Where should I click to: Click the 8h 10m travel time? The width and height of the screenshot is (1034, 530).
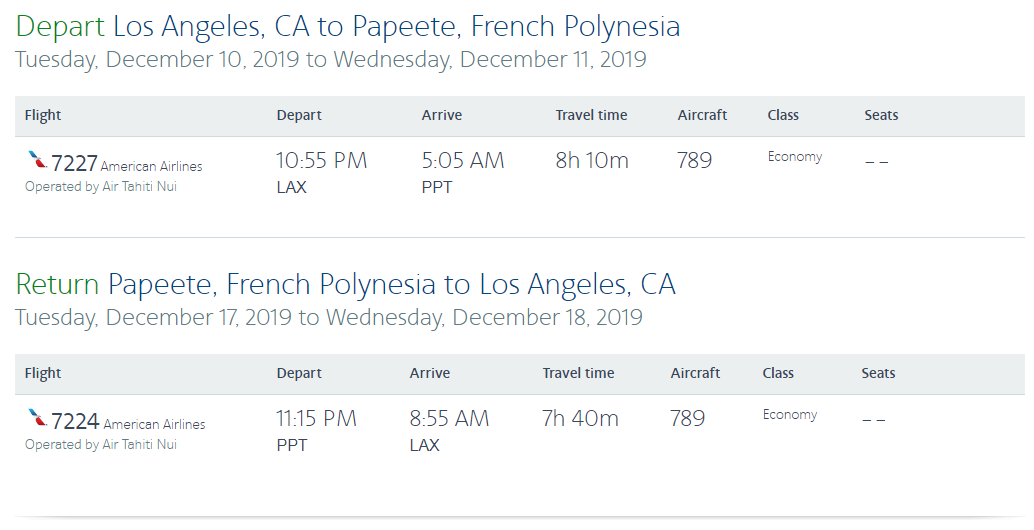[592, 160]
